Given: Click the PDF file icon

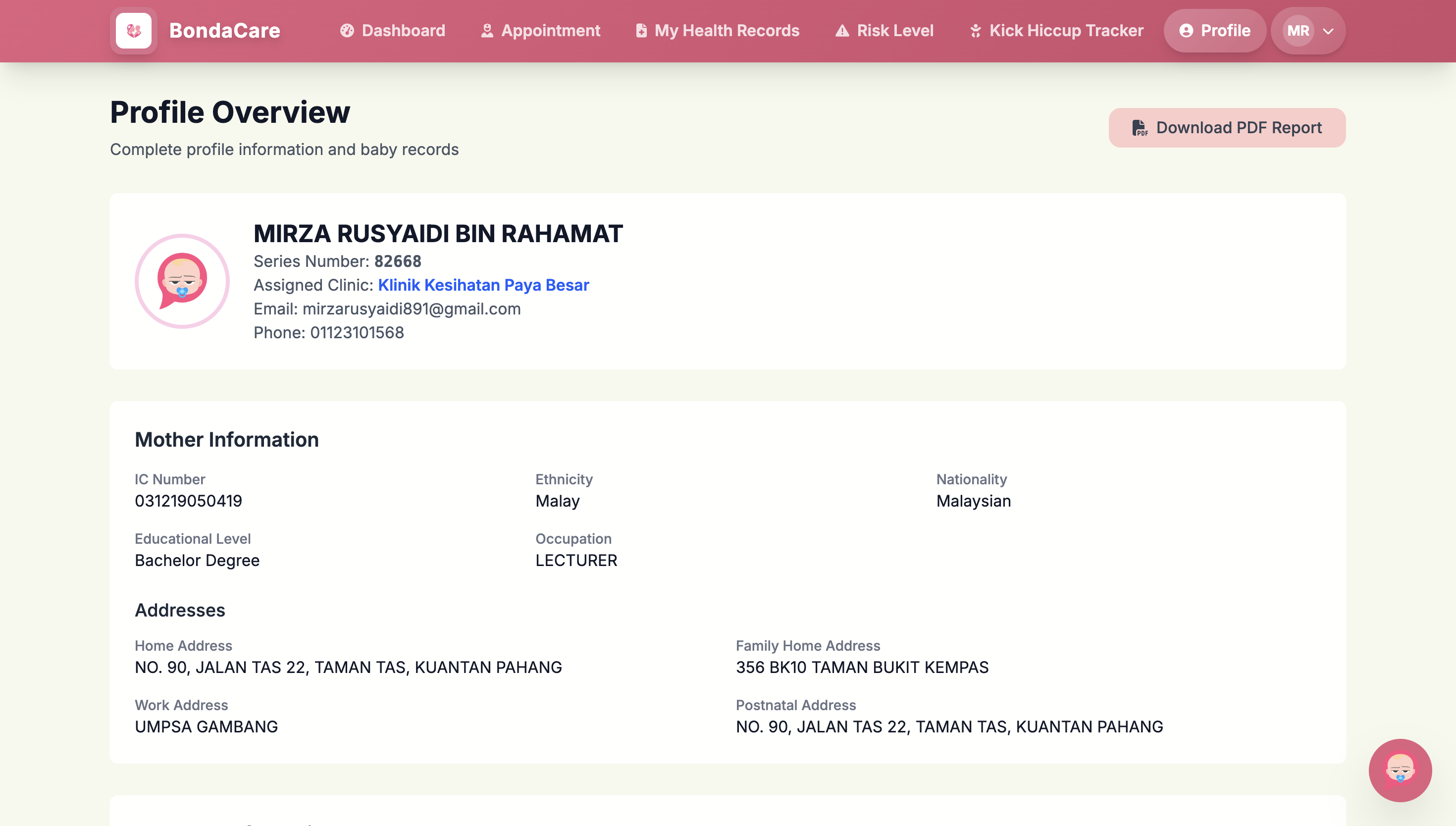Looking at the screenshot, I should 1140,128.
